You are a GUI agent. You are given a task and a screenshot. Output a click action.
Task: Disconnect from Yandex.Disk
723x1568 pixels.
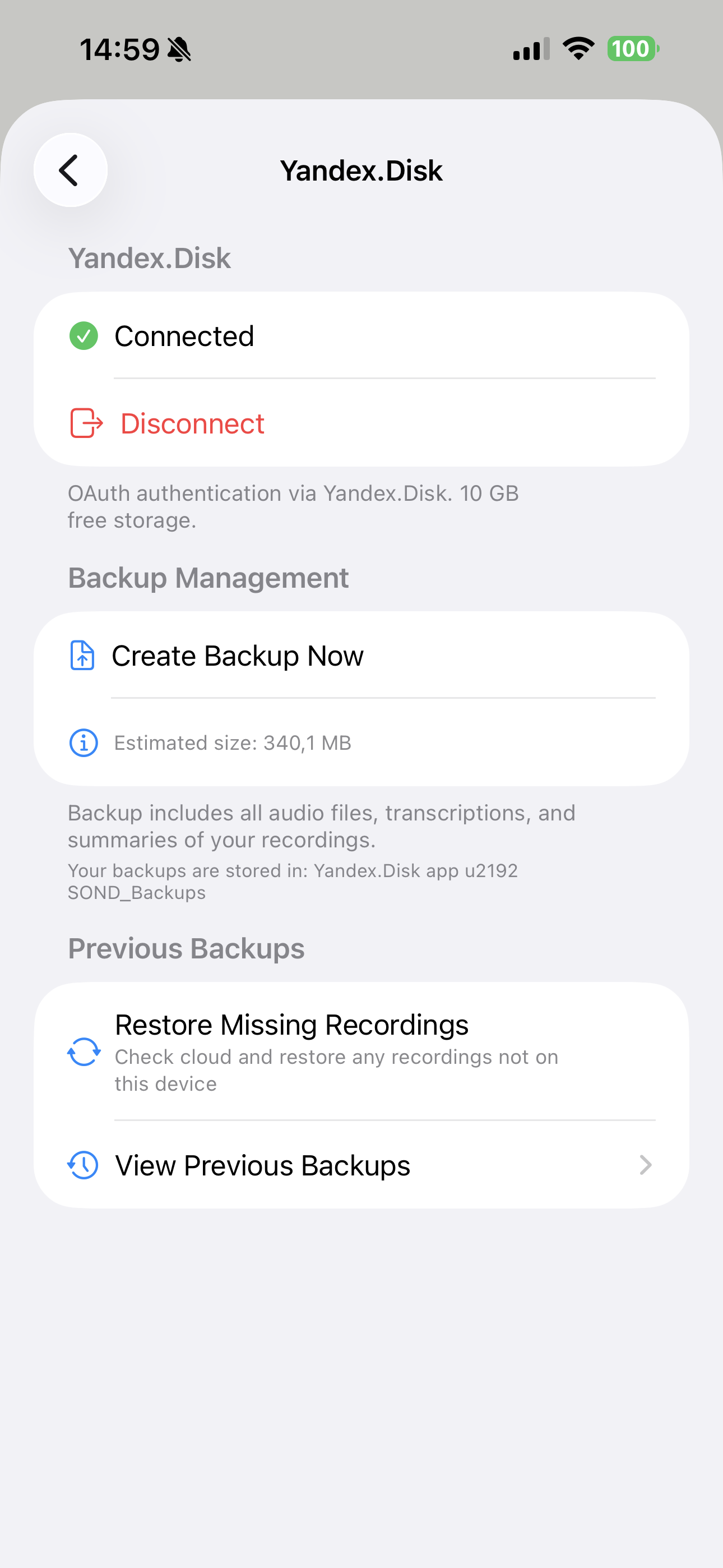click(192, 423)
